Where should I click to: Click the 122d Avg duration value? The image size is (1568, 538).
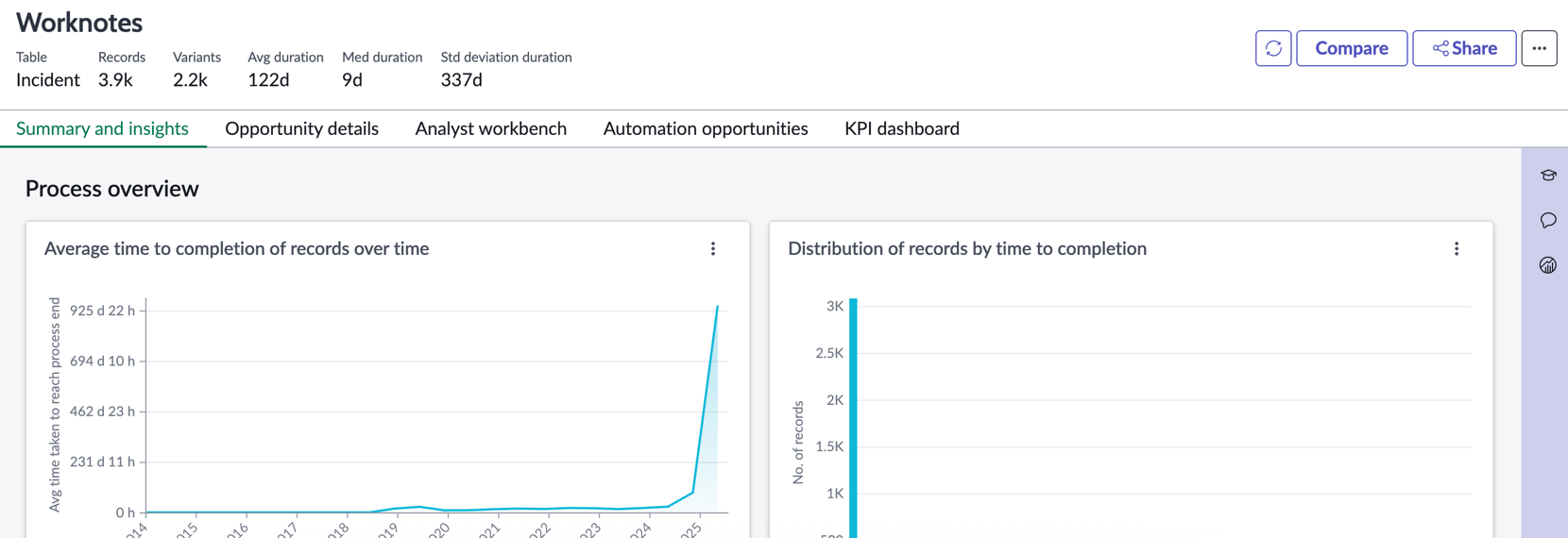(x=268, y=80)
